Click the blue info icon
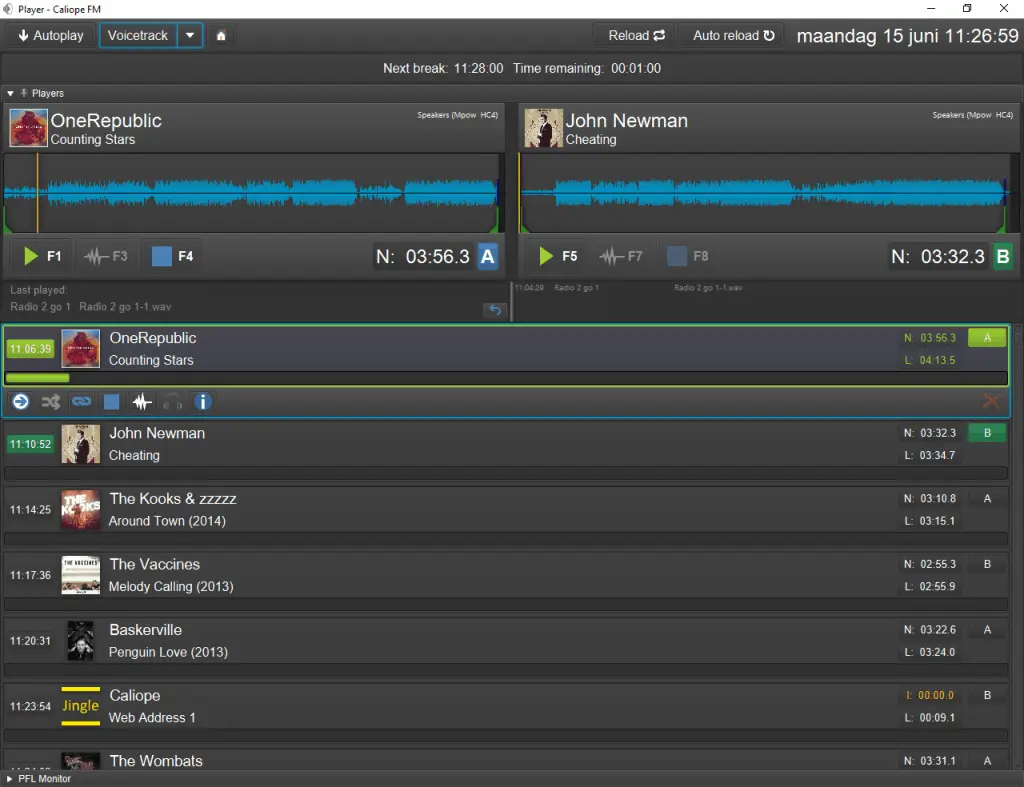This screenshot has height=787, width=1024. coord(203,402)
